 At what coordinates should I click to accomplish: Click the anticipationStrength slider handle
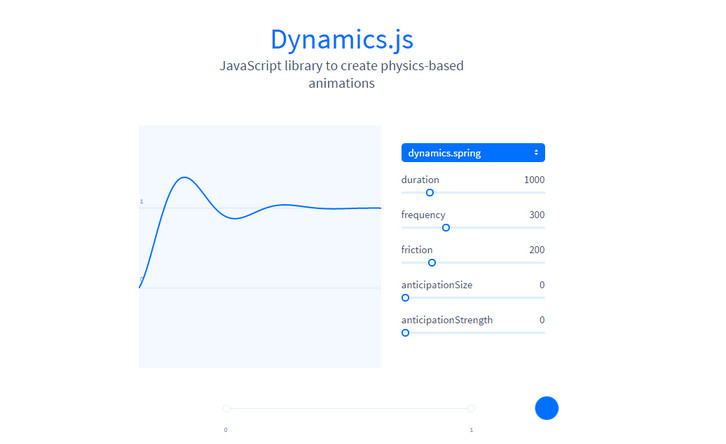pos(405,333)
